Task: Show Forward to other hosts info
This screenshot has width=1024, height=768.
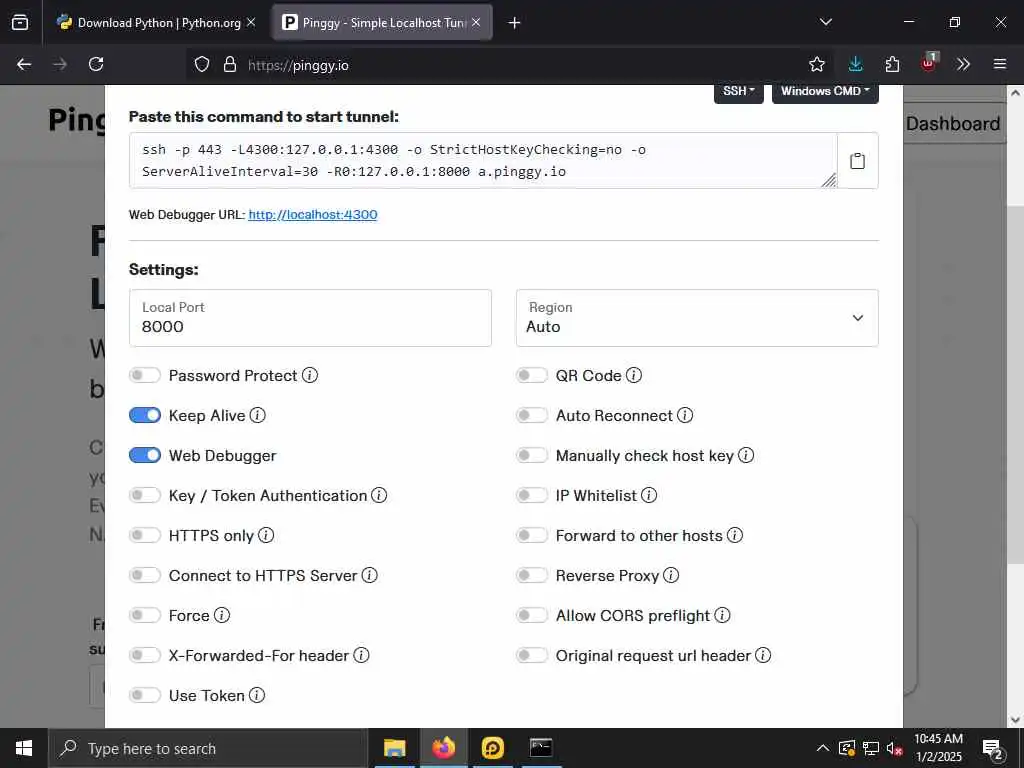Action: [735, 536]
